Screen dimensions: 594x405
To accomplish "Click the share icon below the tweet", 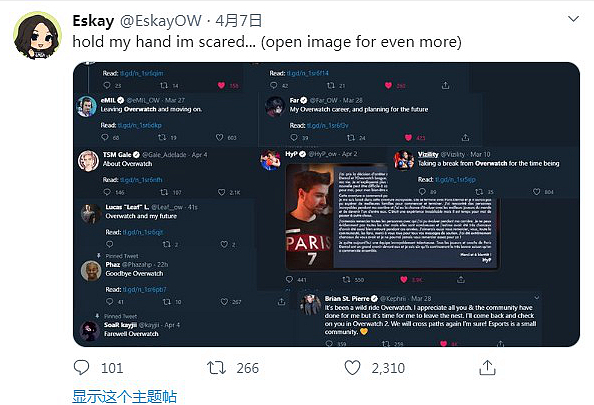I will 488,367.
